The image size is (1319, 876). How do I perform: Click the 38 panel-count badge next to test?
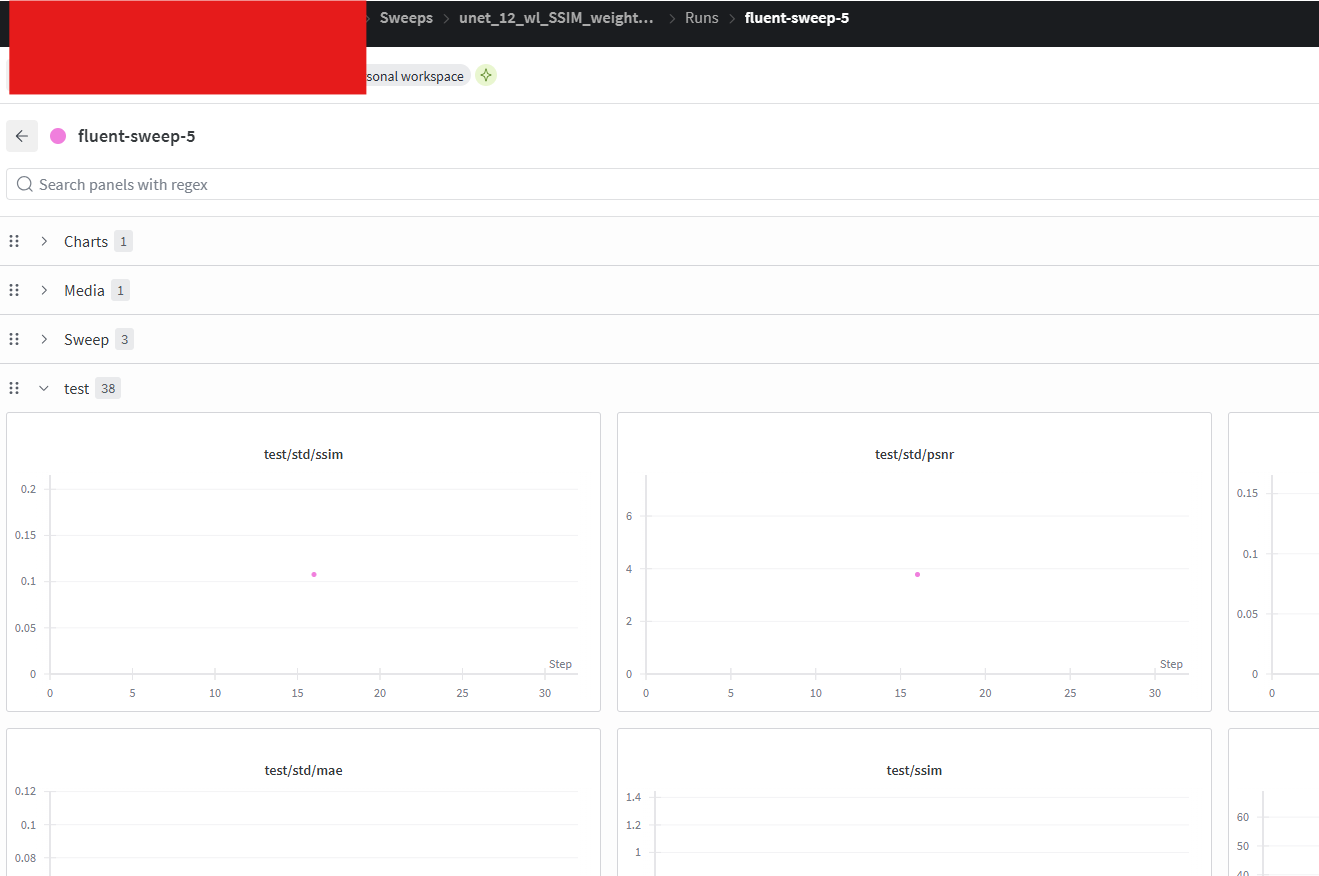(107, 388)
